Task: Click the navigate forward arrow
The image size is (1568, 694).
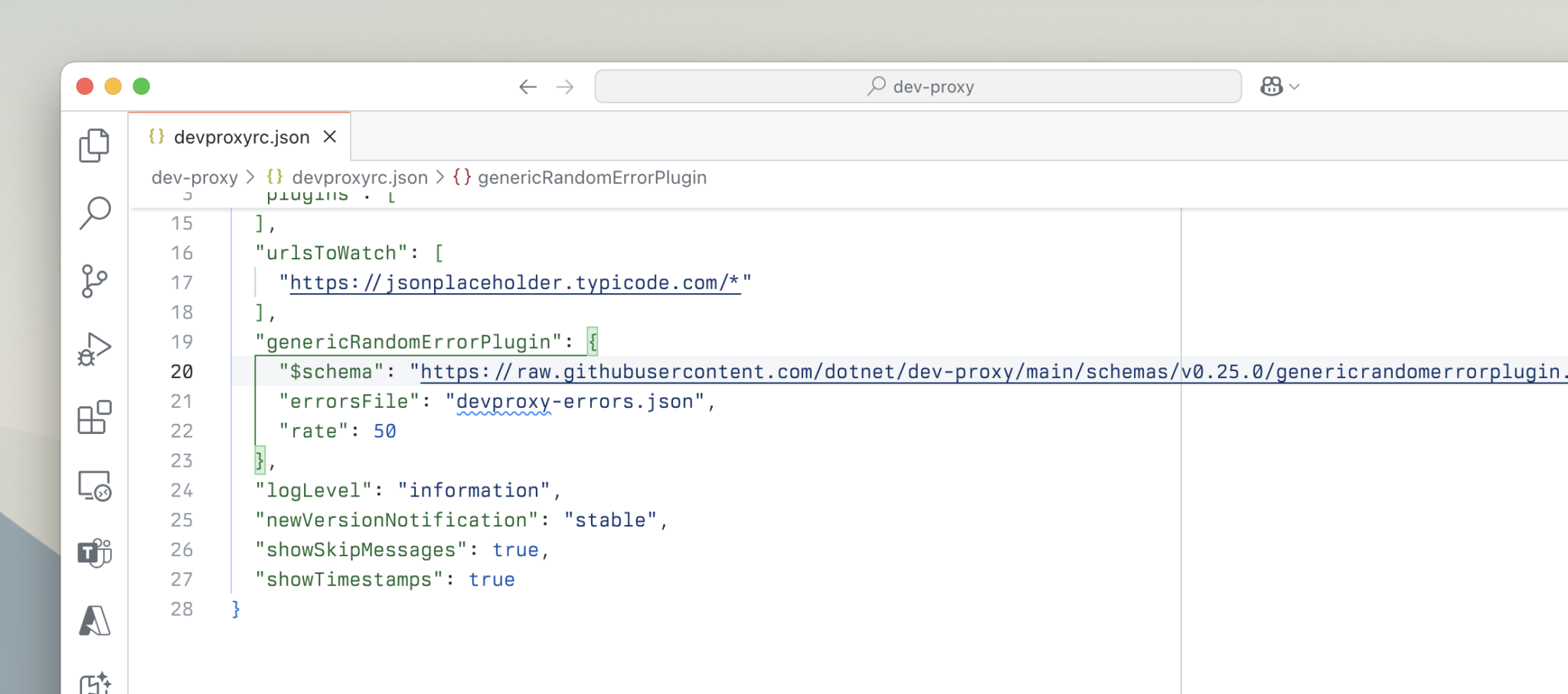Action: (564, 86)
